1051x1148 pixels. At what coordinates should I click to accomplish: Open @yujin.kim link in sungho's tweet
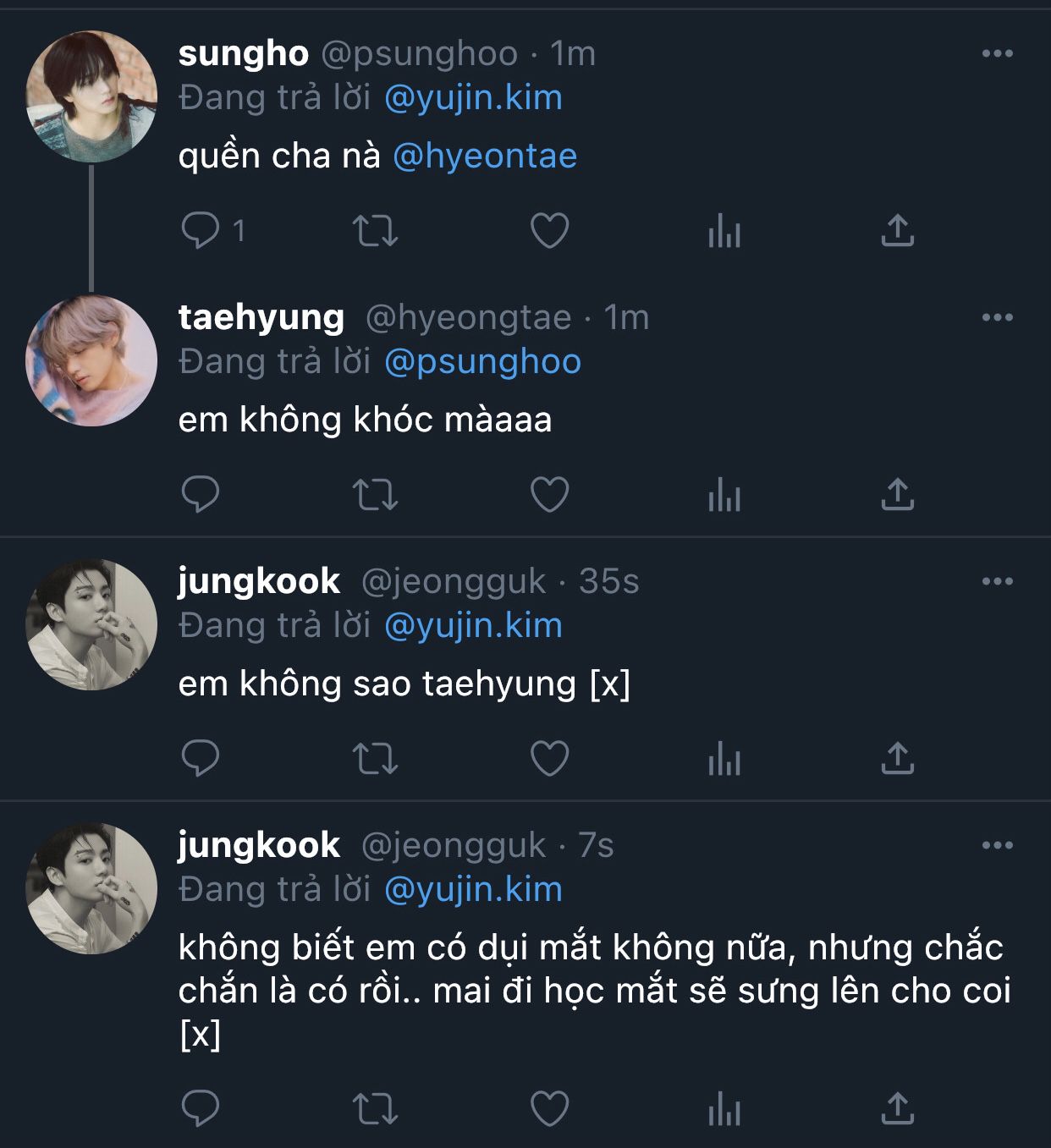473,98
